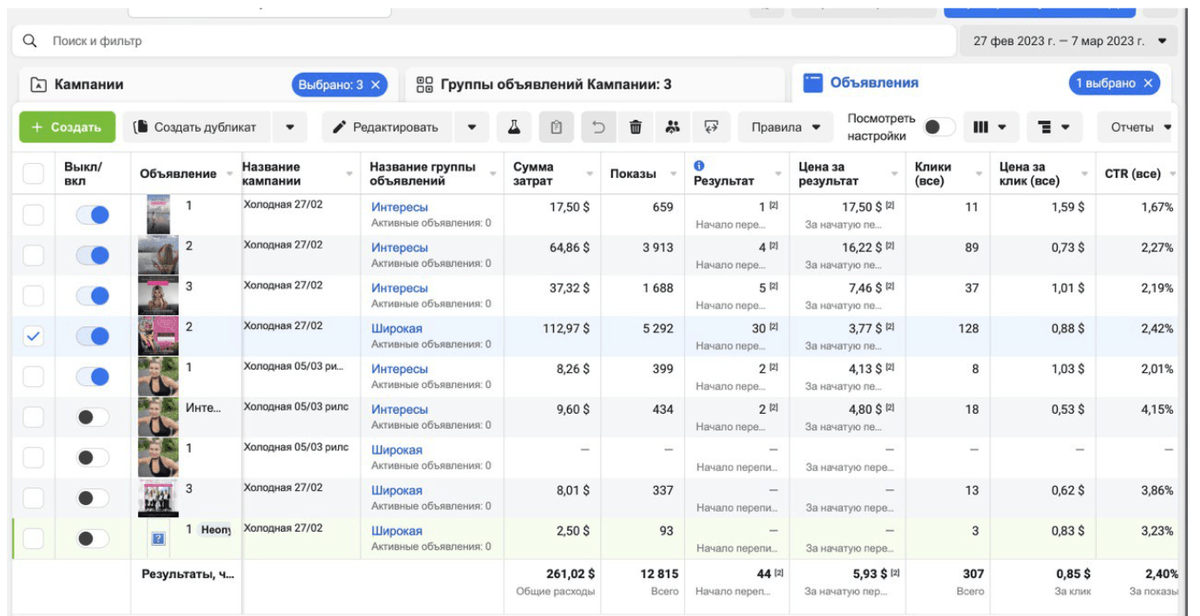Viewport: 1200px width, 616px height.
Task: Focus the 'Поиск и фильтр' search field
Action: [x=485, y=41]
